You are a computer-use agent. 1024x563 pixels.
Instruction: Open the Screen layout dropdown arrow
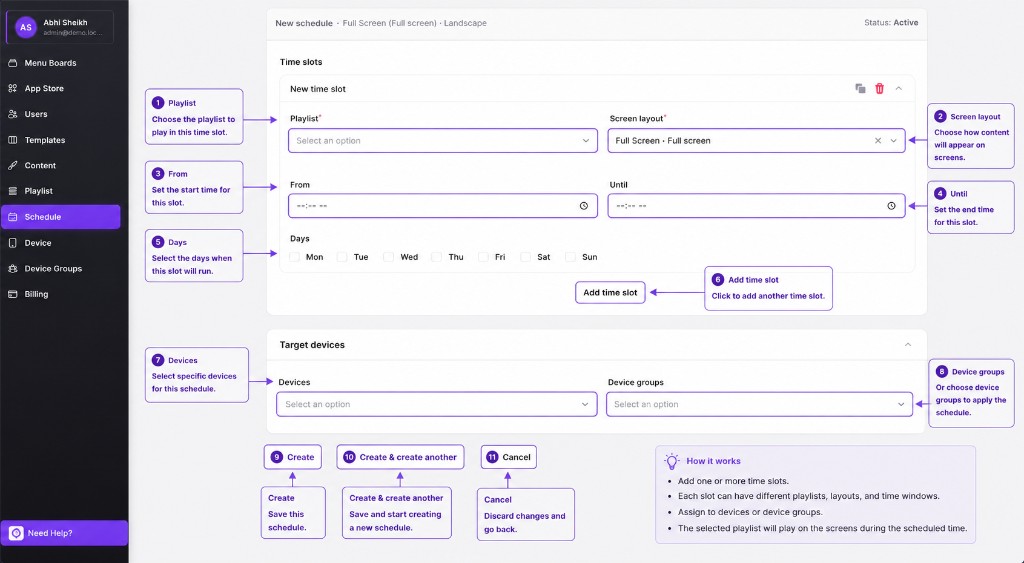coord(893,140)
